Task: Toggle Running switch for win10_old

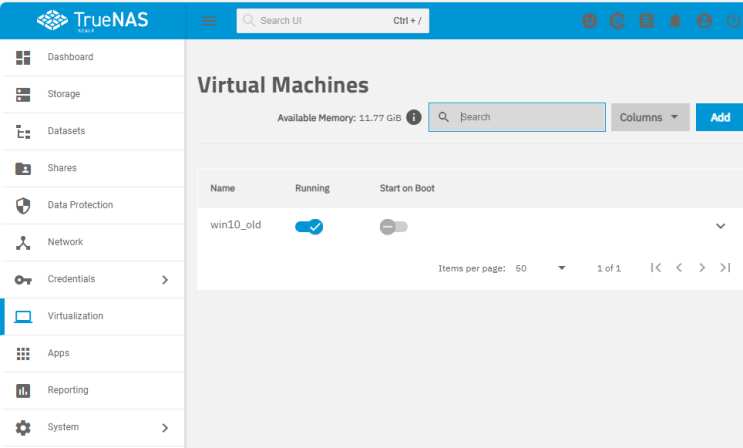Action: (309, 227)
